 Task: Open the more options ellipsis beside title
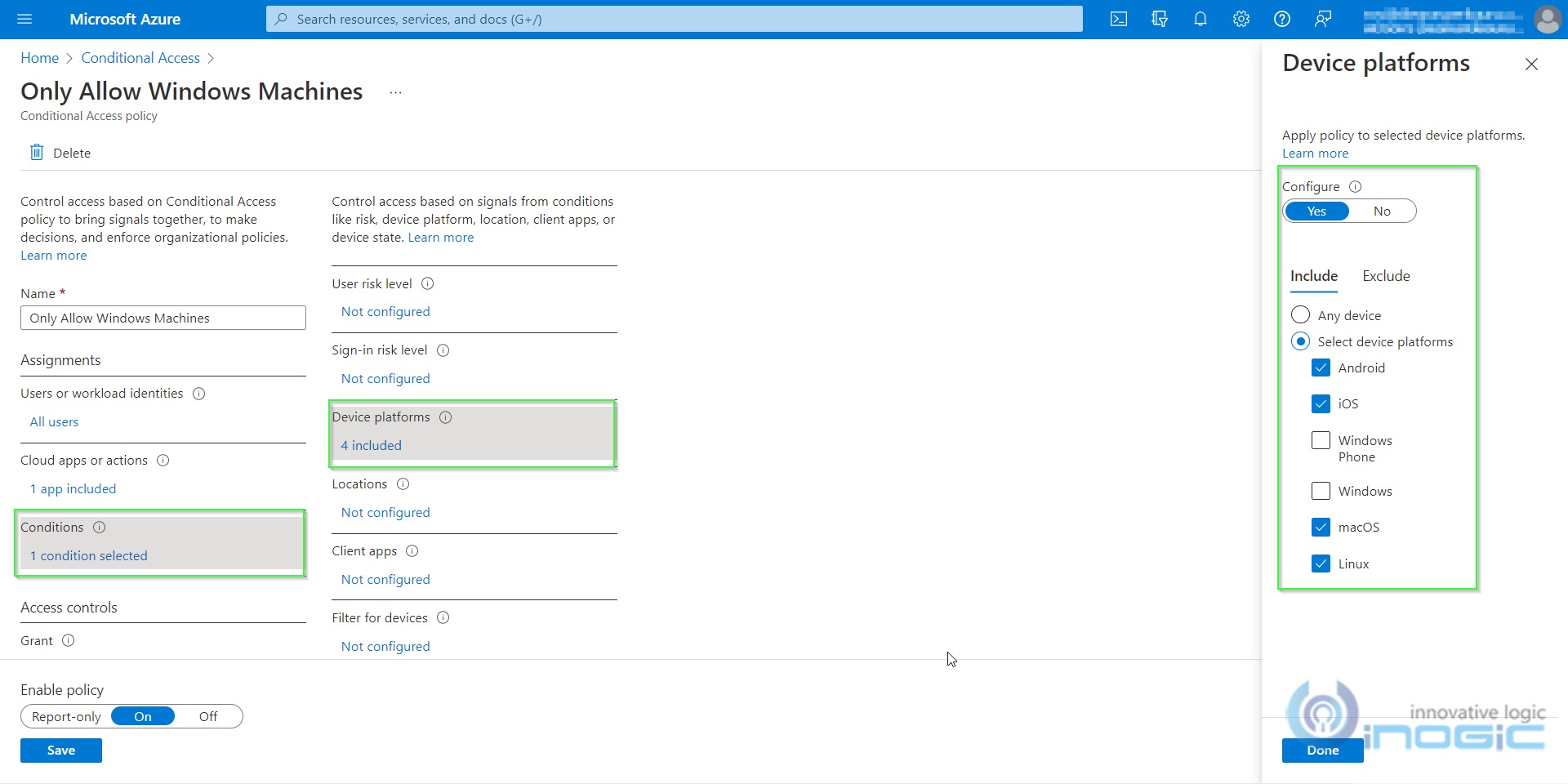[x=395, y=93]
